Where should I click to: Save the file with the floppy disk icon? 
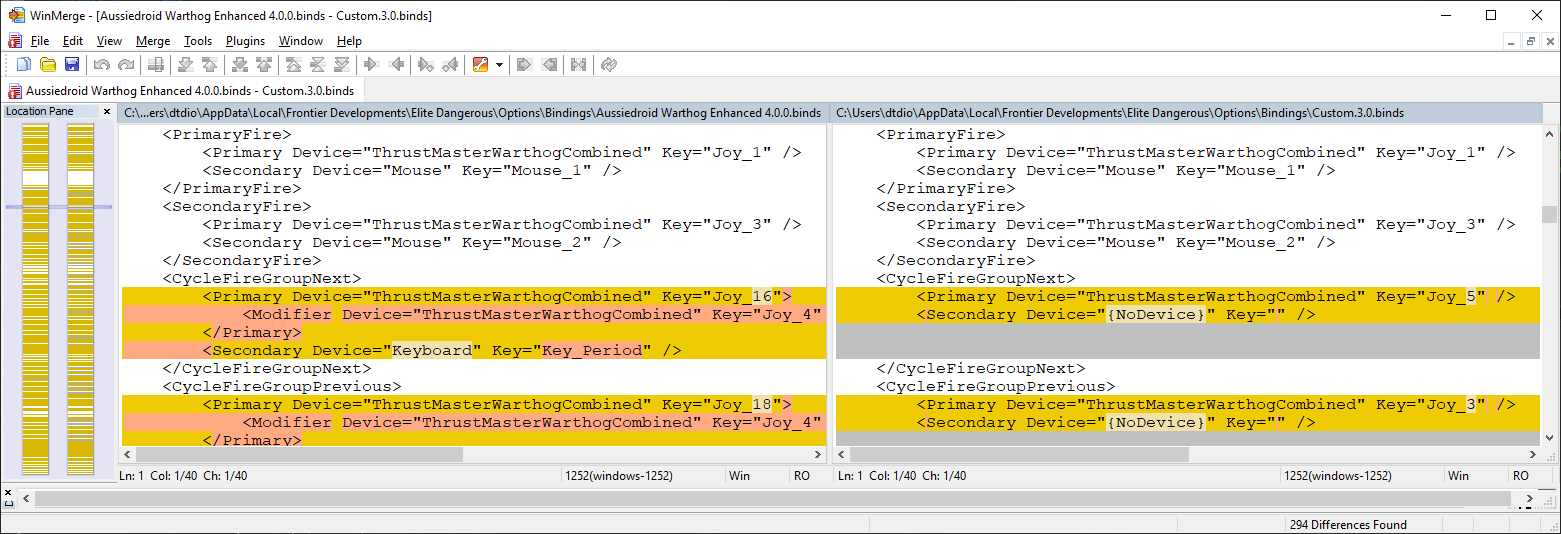(72, 65)
